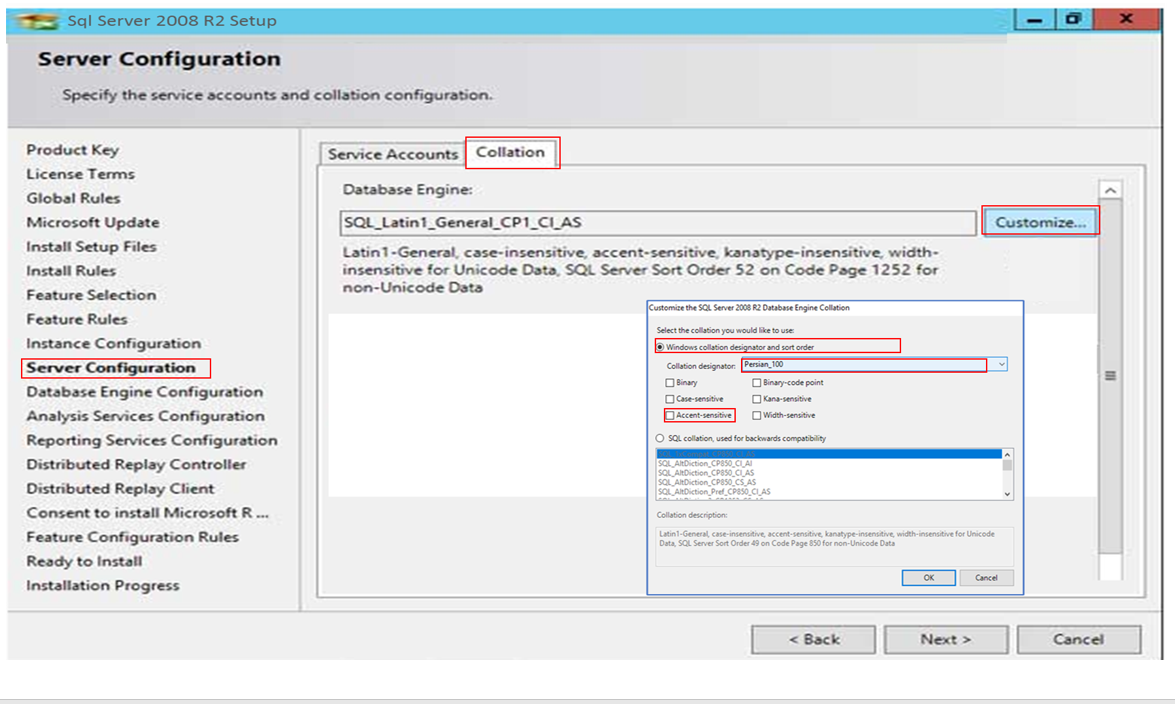Click the collation list scroll up arrow
Screen dimensions: 1175x704
1007,455
